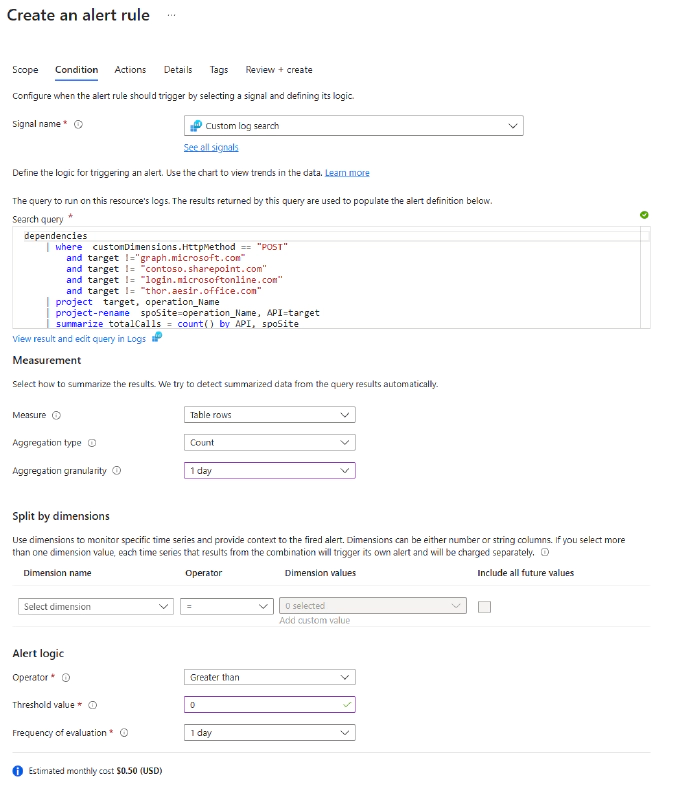This screenshot has width=700, height=793.
Task: Switch to the Actions tab
Action: 130,70
